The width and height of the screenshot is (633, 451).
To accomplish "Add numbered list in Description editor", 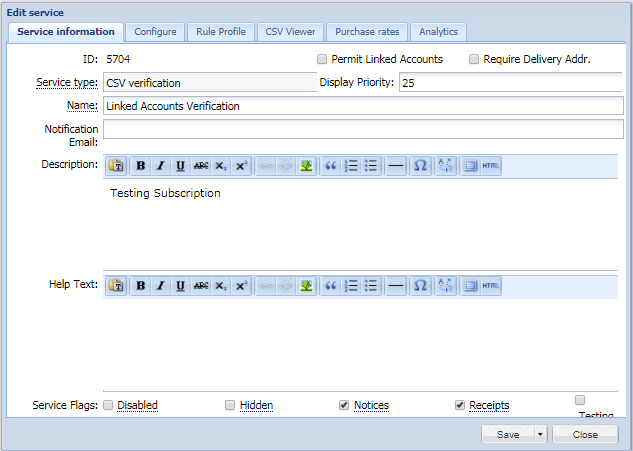I will 351,167.
